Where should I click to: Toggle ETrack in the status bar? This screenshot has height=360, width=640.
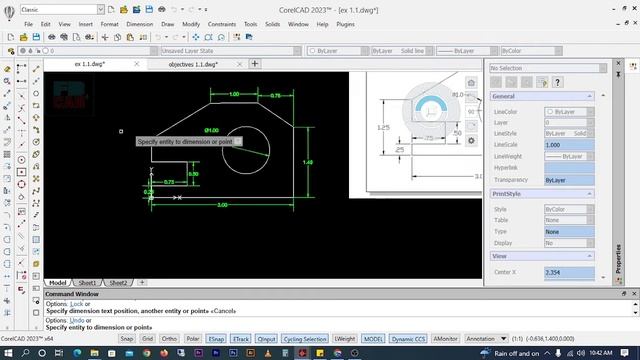tap(241, 339)
